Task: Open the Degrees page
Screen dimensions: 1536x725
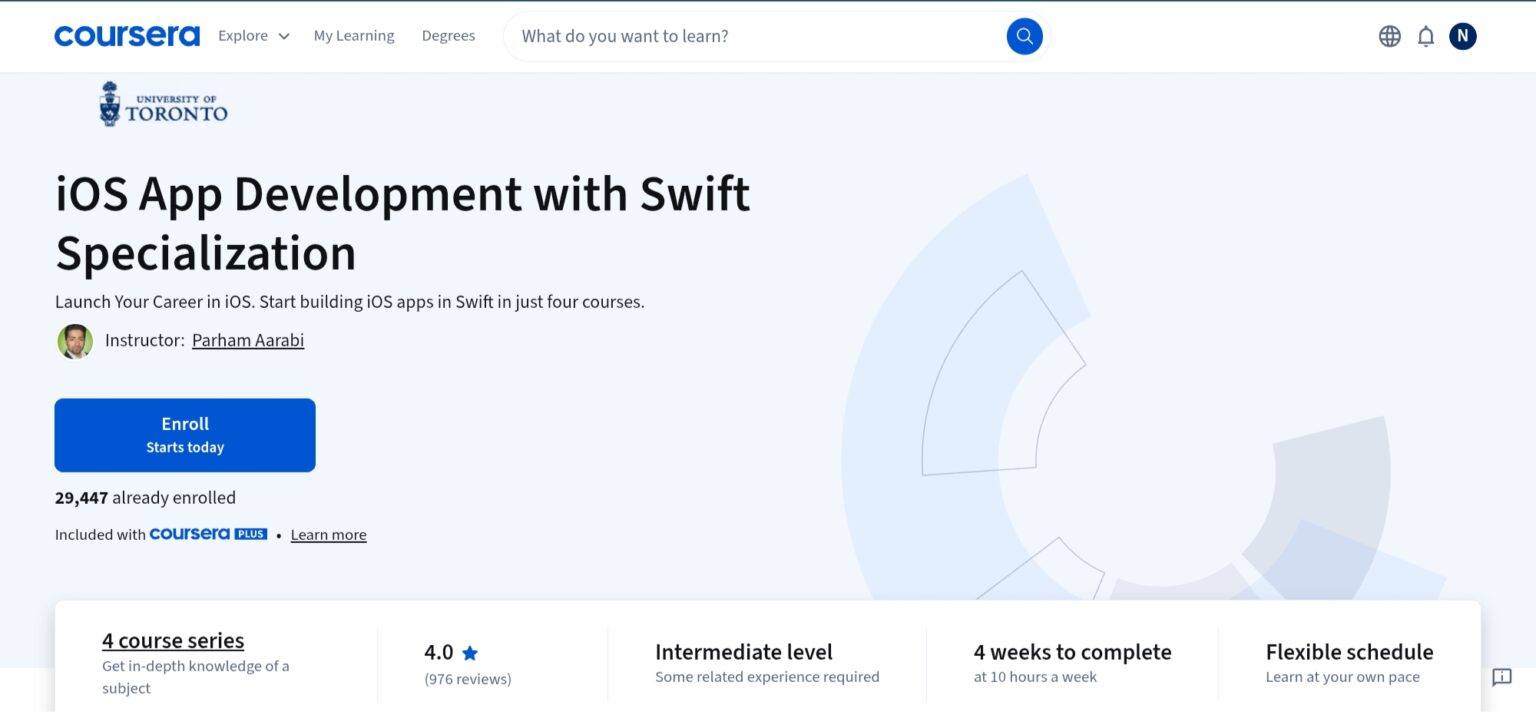Action: click(448, 35)
